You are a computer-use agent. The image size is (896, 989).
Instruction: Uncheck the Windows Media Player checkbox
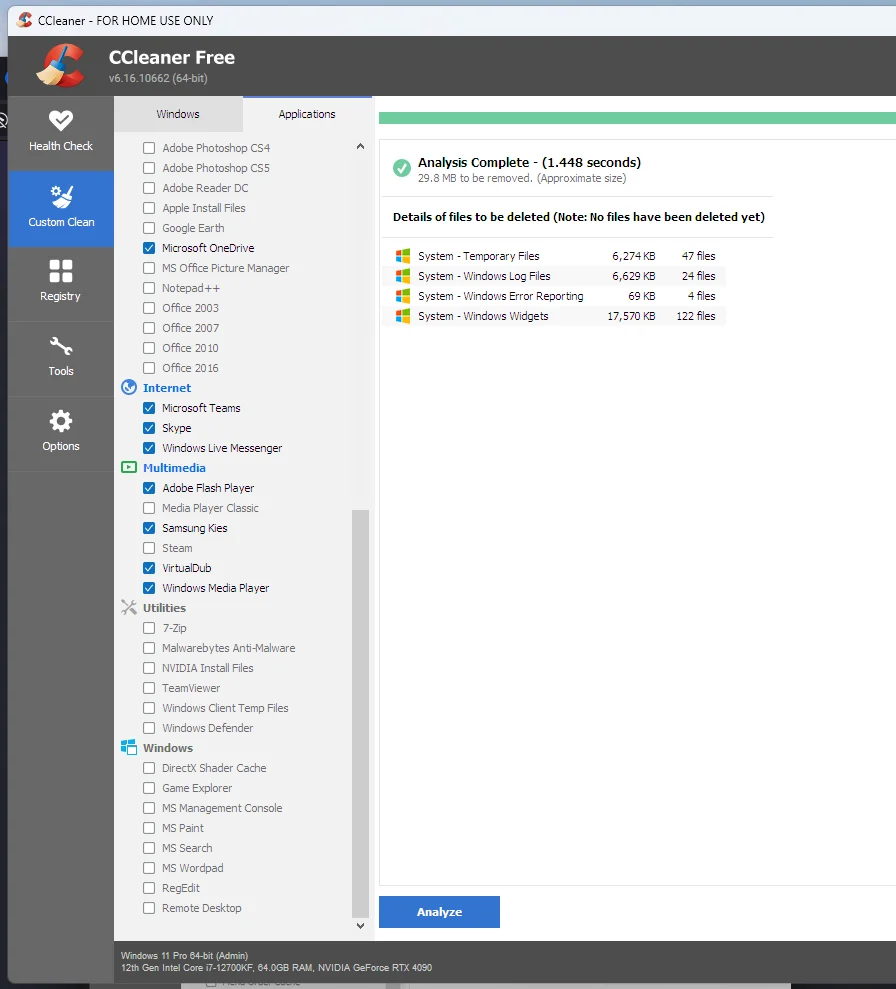[x=149, y=588]
